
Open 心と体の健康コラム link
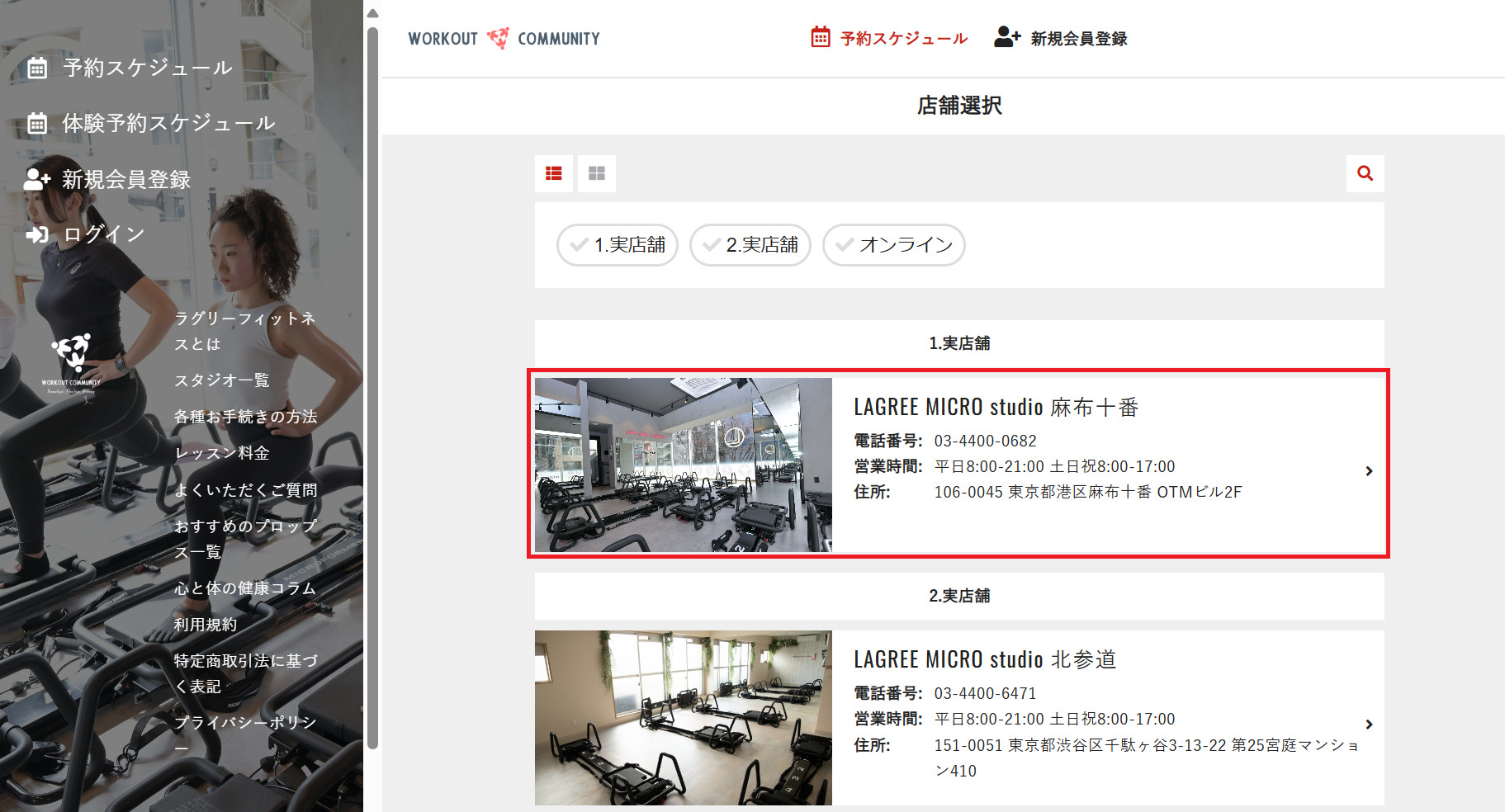tap(244, 588)
